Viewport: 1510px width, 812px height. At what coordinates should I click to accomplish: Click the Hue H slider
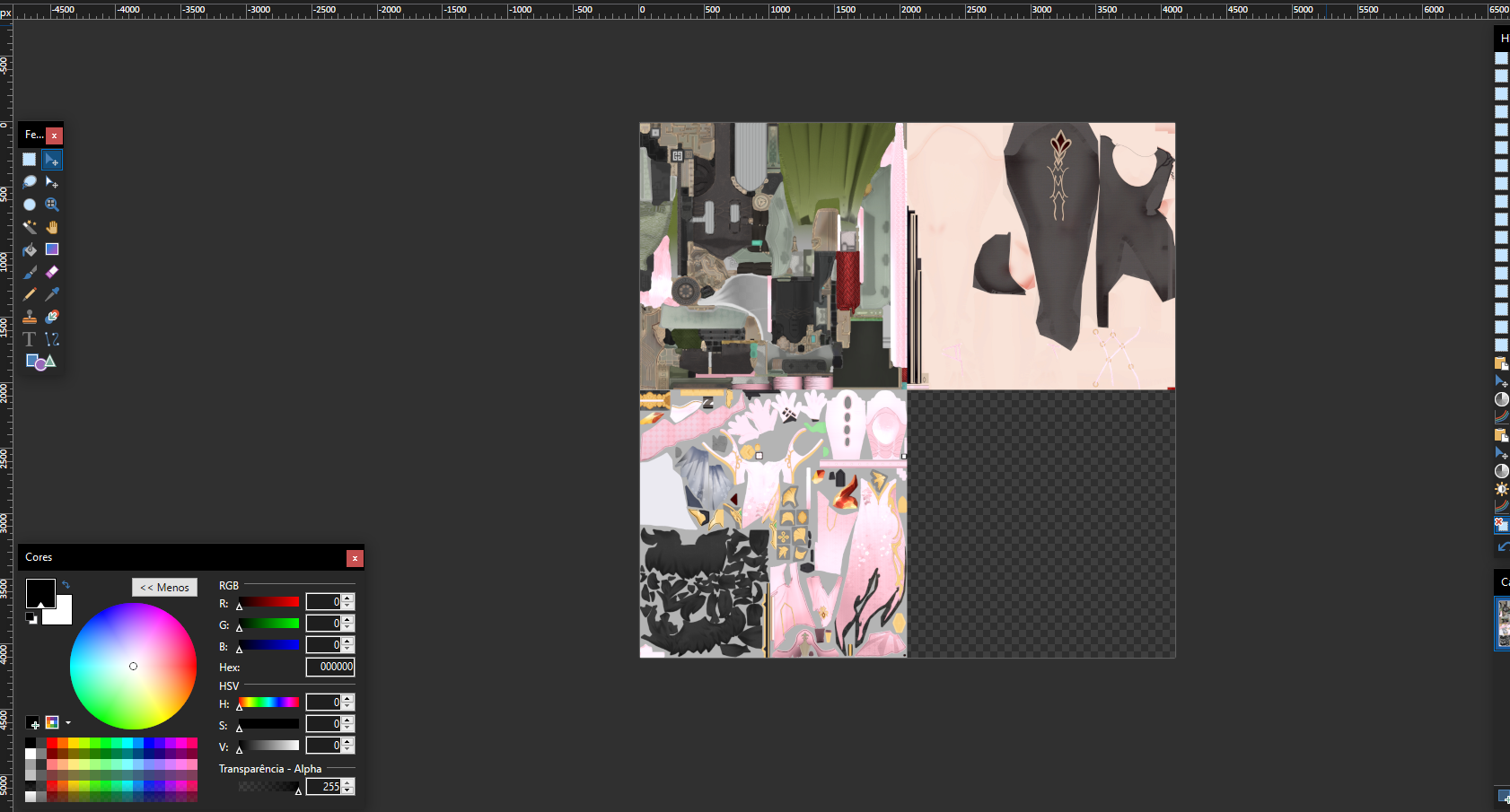tap(268, 703)
